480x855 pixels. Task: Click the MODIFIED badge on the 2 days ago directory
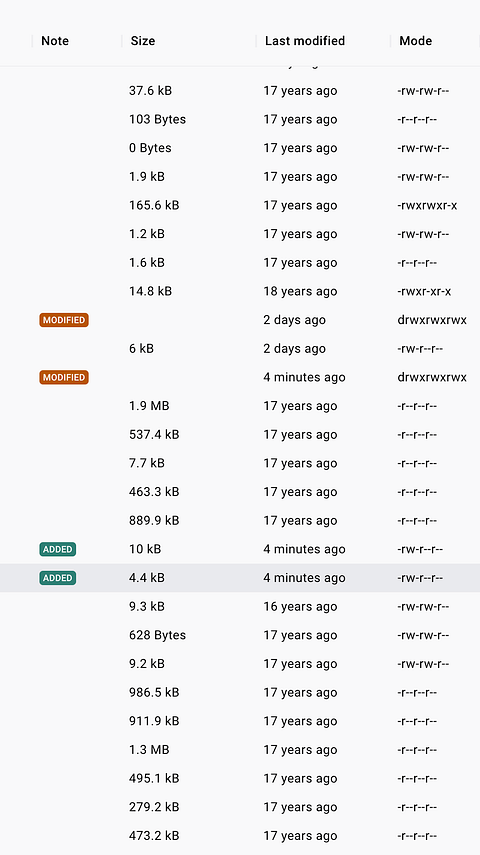tap(64, 320)
